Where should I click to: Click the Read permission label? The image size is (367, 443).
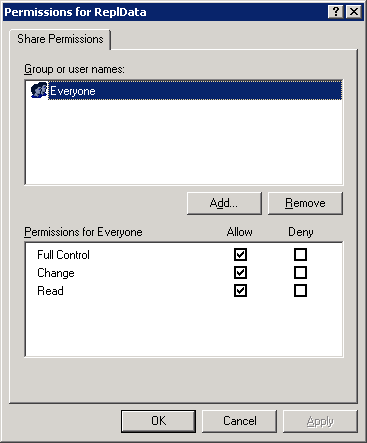pos(50,291)
